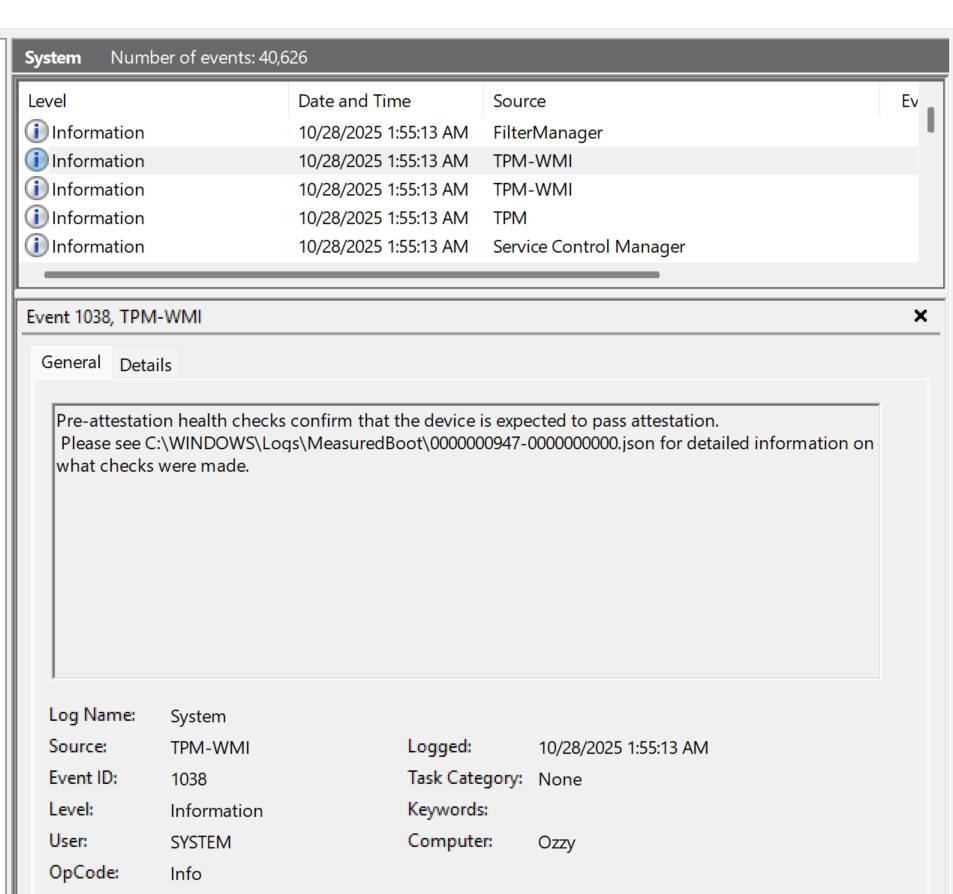Click the Source column header
The height and width of the screenshot is (894, 953).
point(519,101)
